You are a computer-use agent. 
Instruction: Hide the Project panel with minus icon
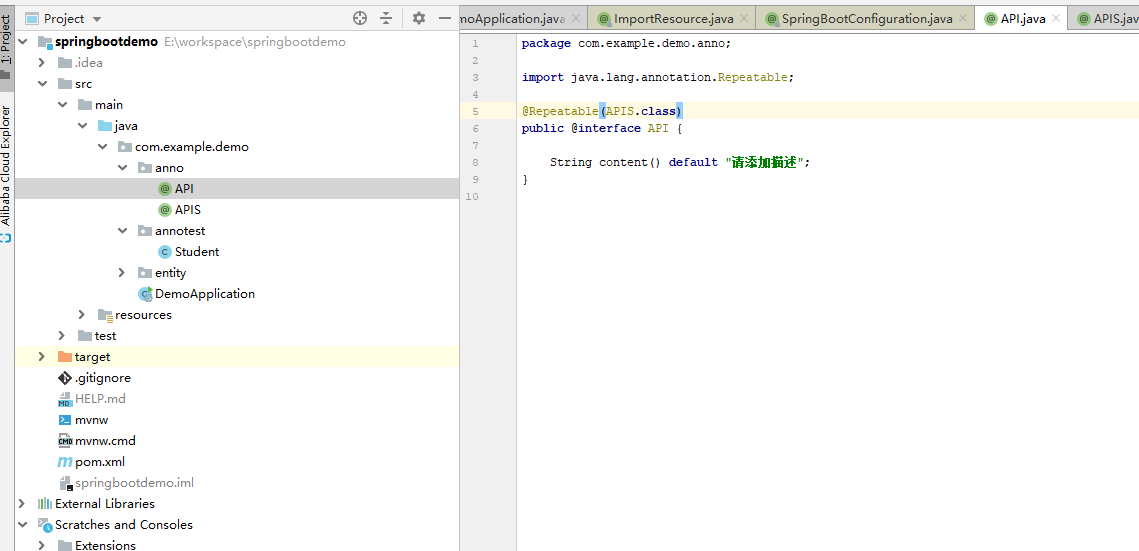[x=445, y=18]
